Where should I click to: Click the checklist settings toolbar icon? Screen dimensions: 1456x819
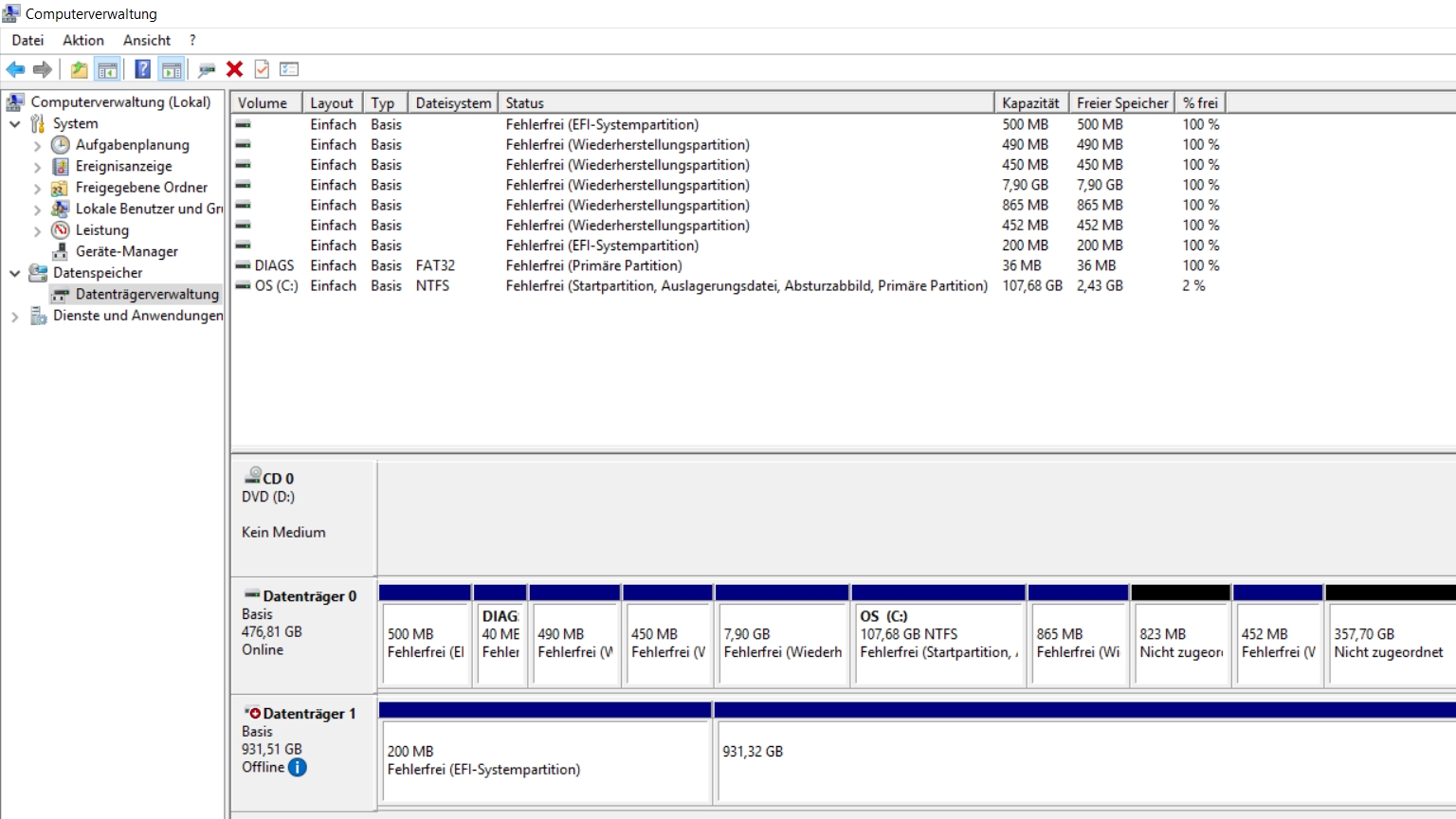tap(289, 69)
